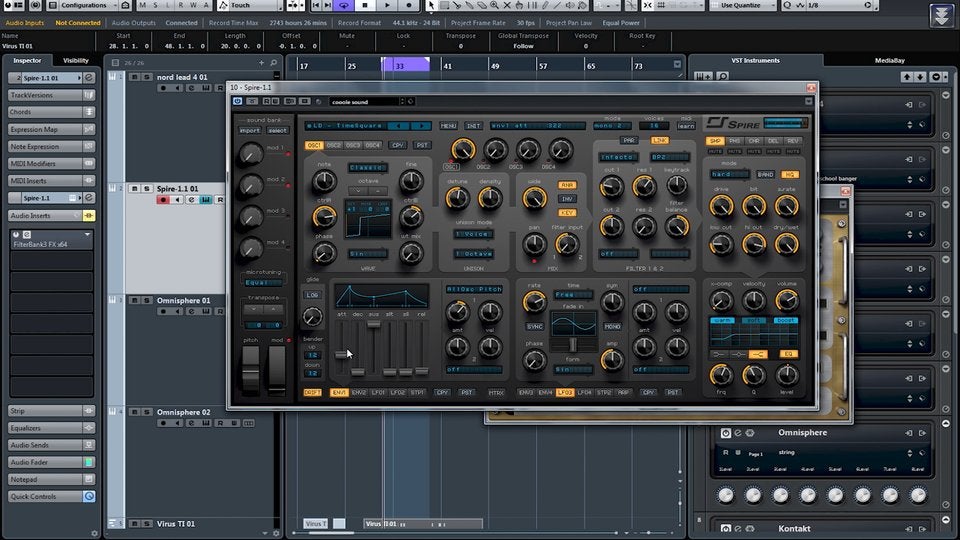Select the ENV2 tab in Spire
Image resolution: width=960 pixels, height=540 pixels.
coord(359,392)
